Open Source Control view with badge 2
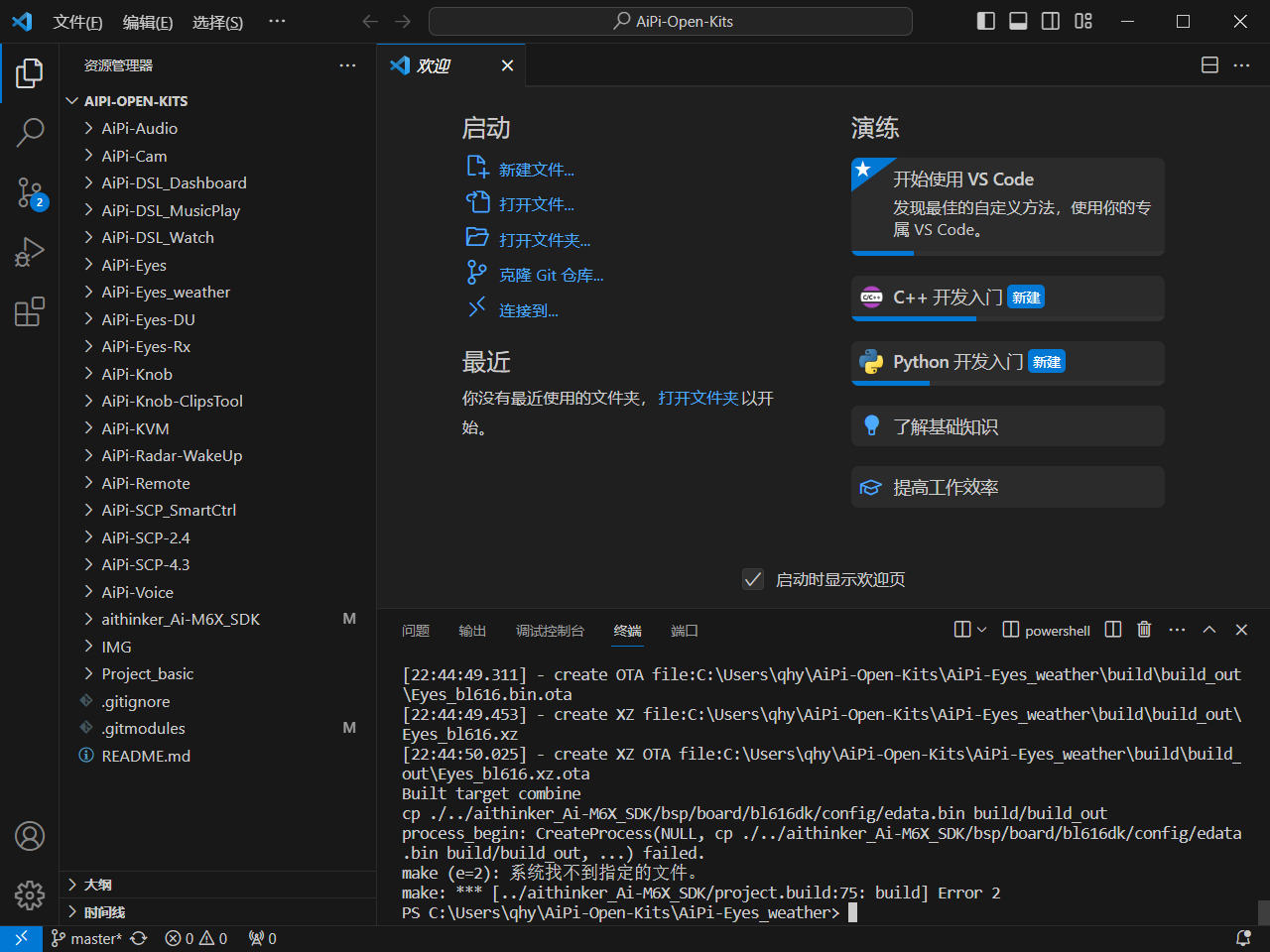 pyautogui.click(x=30, y=193)
